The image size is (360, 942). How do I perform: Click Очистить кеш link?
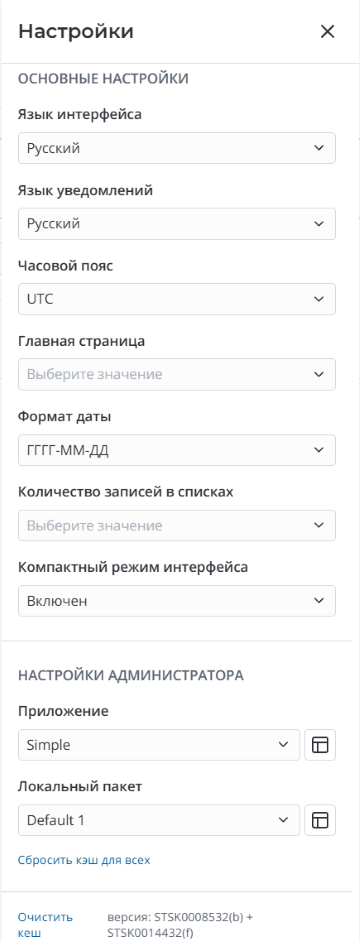pyautogui.click(x=46, y=925)
